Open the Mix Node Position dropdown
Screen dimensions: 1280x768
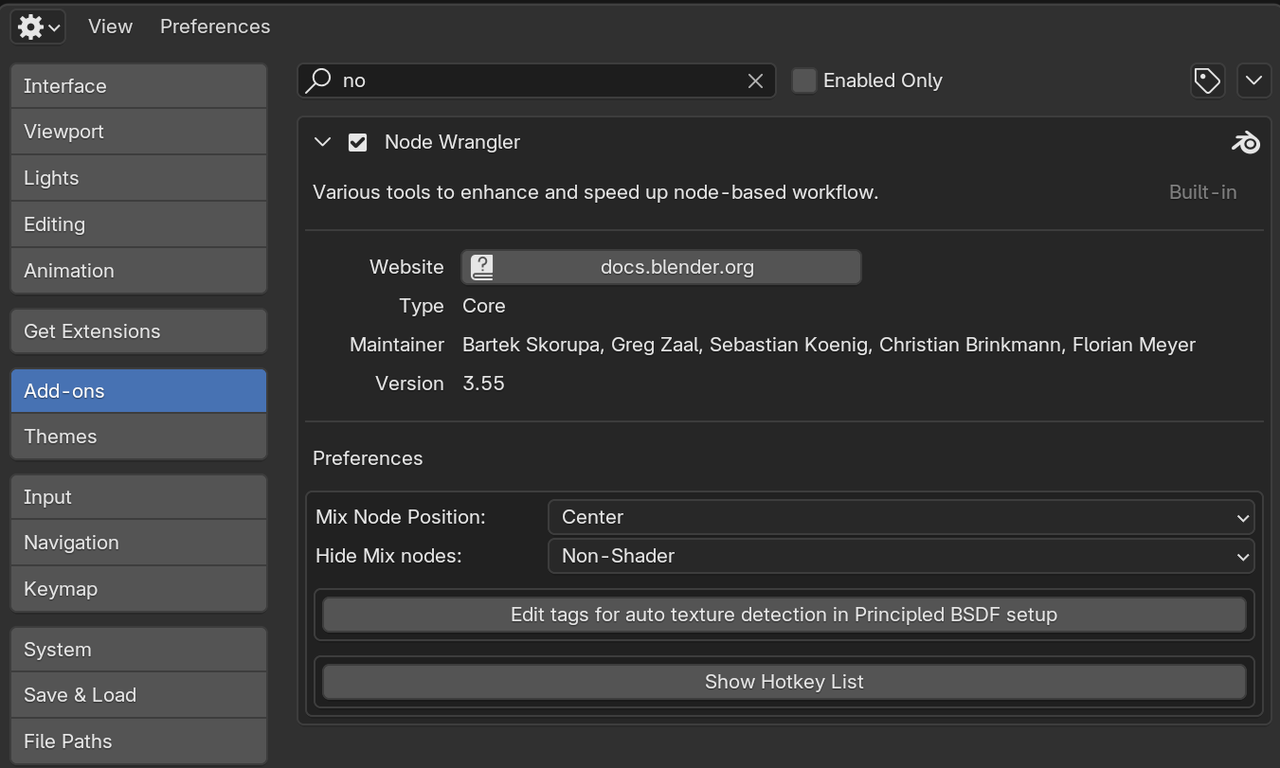[x=900, y=517]
